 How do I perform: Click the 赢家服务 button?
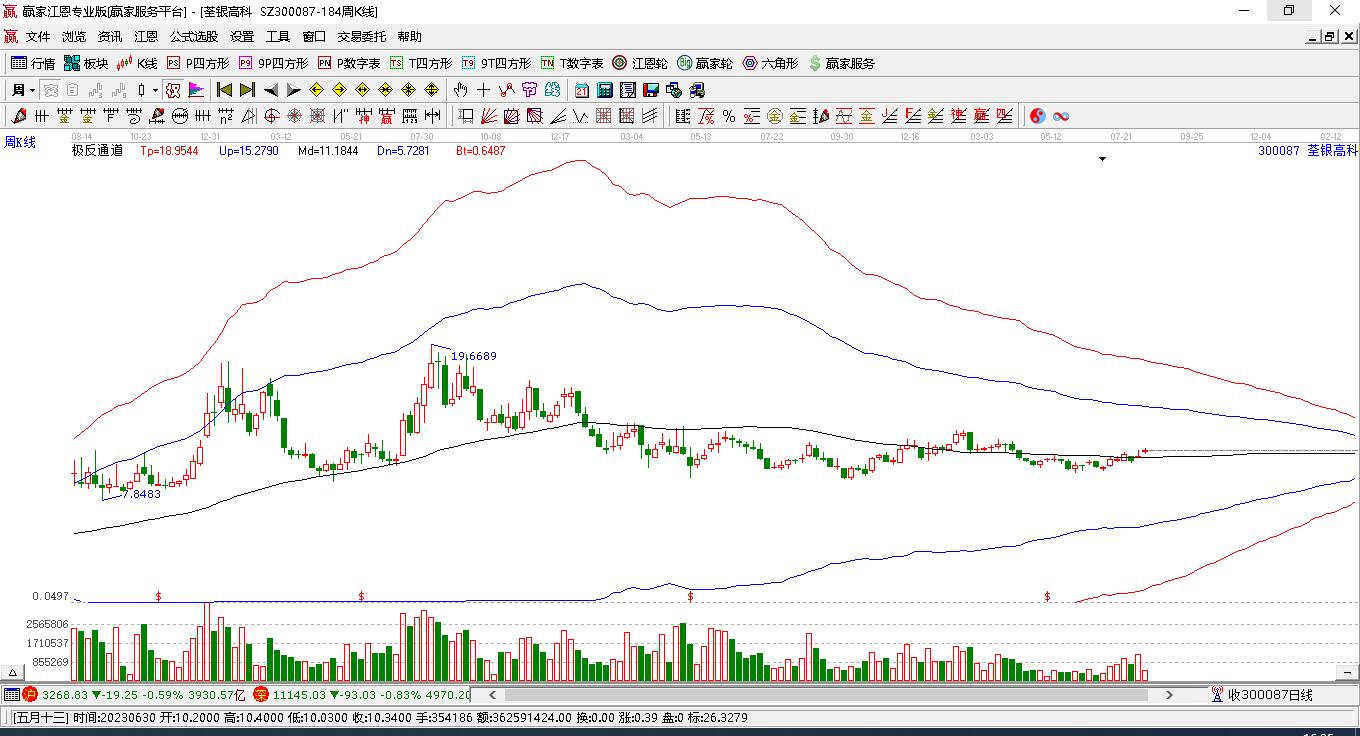click(841, 63)
